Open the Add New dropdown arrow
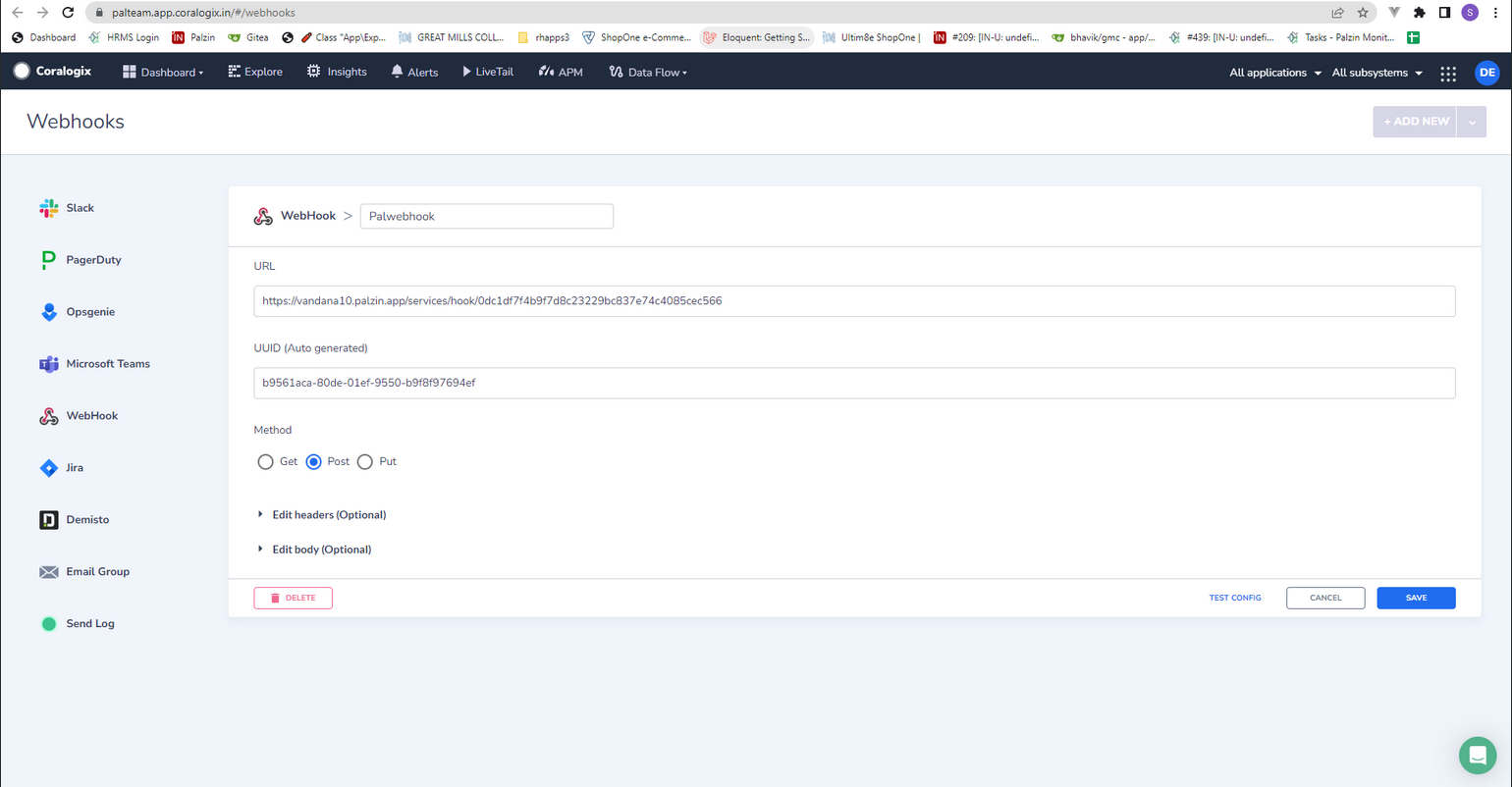This screenshot has width=1512, height=787. click(x=1473, y=122)
